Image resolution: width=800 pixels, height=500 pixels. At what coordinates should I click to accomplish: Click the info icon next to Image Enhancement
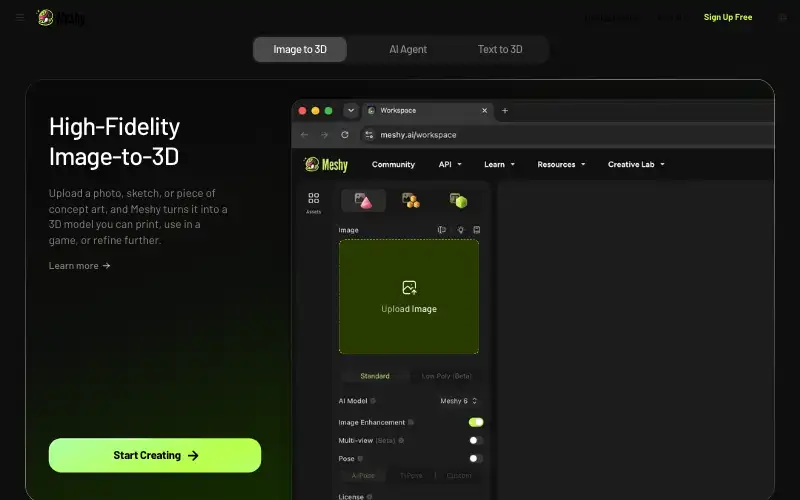(411, 422)
